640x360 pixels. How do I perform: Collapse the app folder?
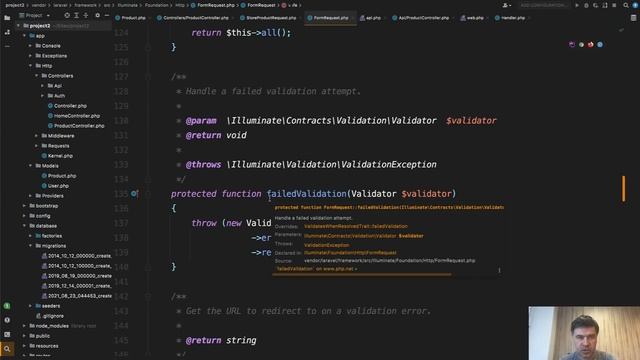(24, 36)
